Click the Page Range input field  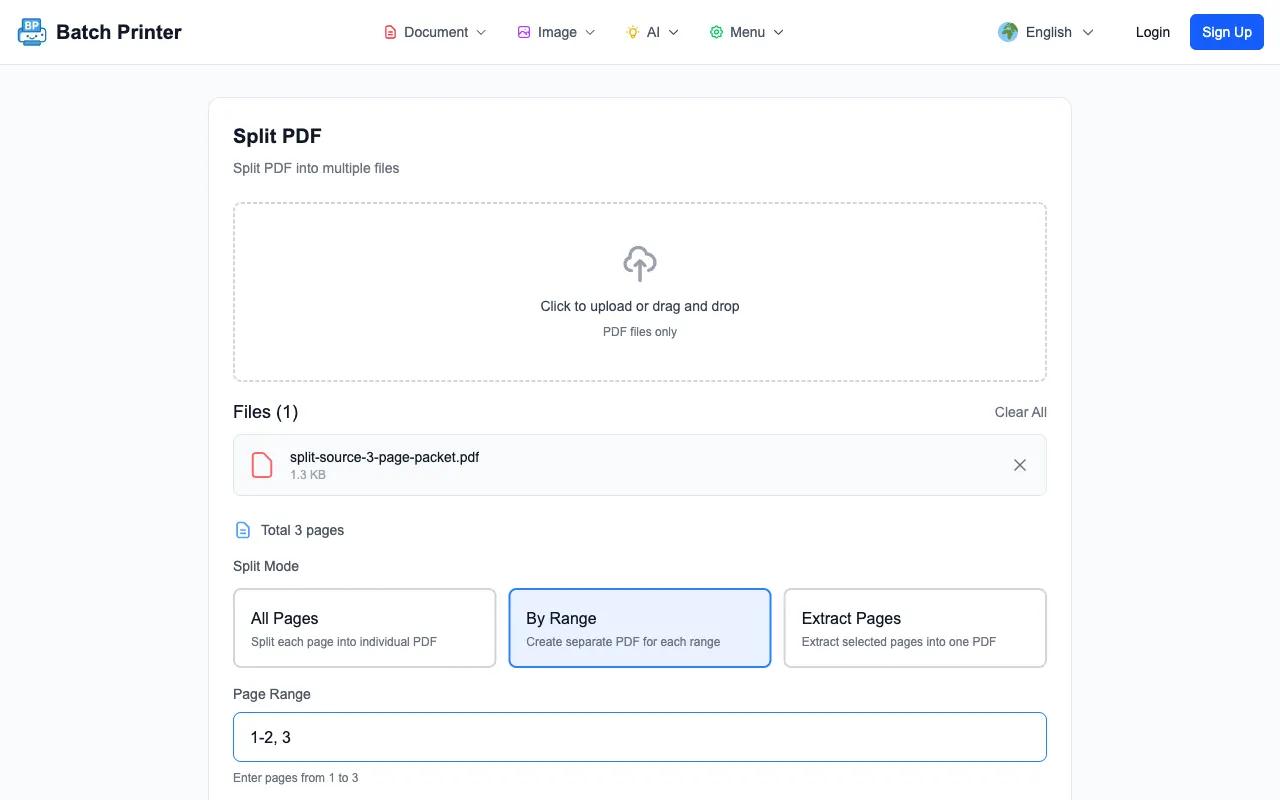pos(640,737)
